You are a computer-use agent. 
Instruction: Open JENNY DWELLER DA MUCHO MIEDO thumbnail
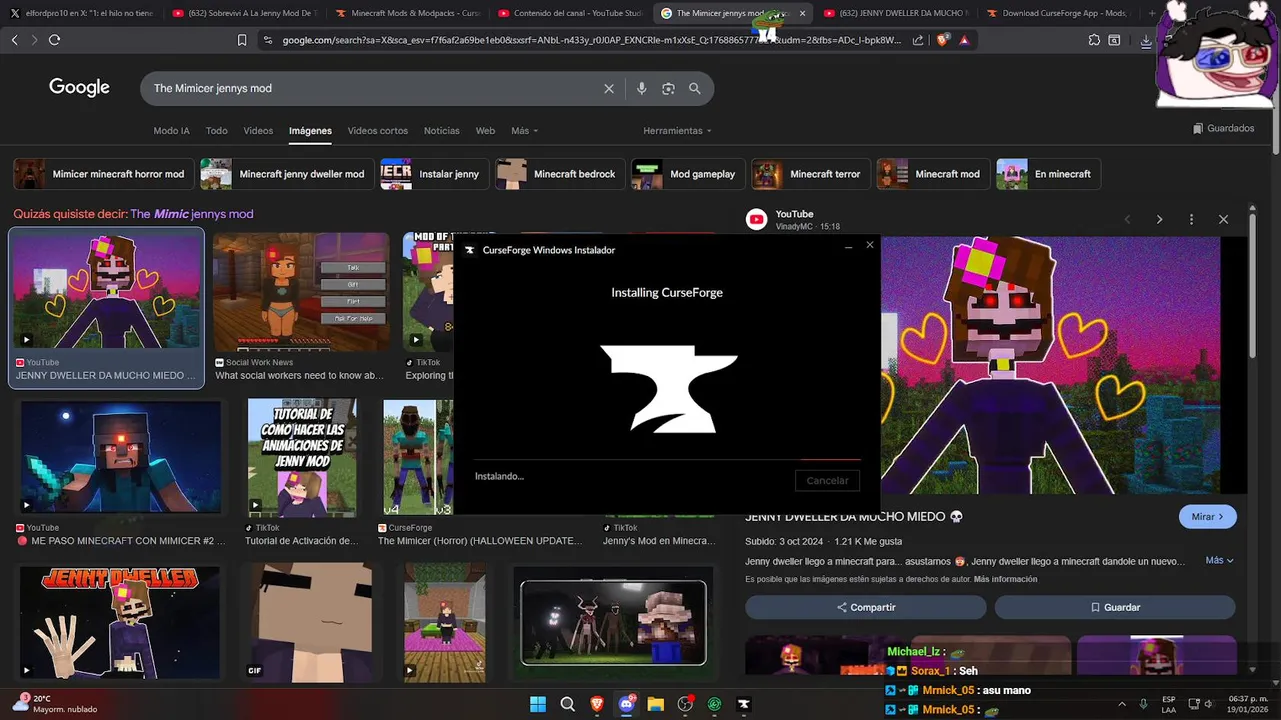(107, 291)
